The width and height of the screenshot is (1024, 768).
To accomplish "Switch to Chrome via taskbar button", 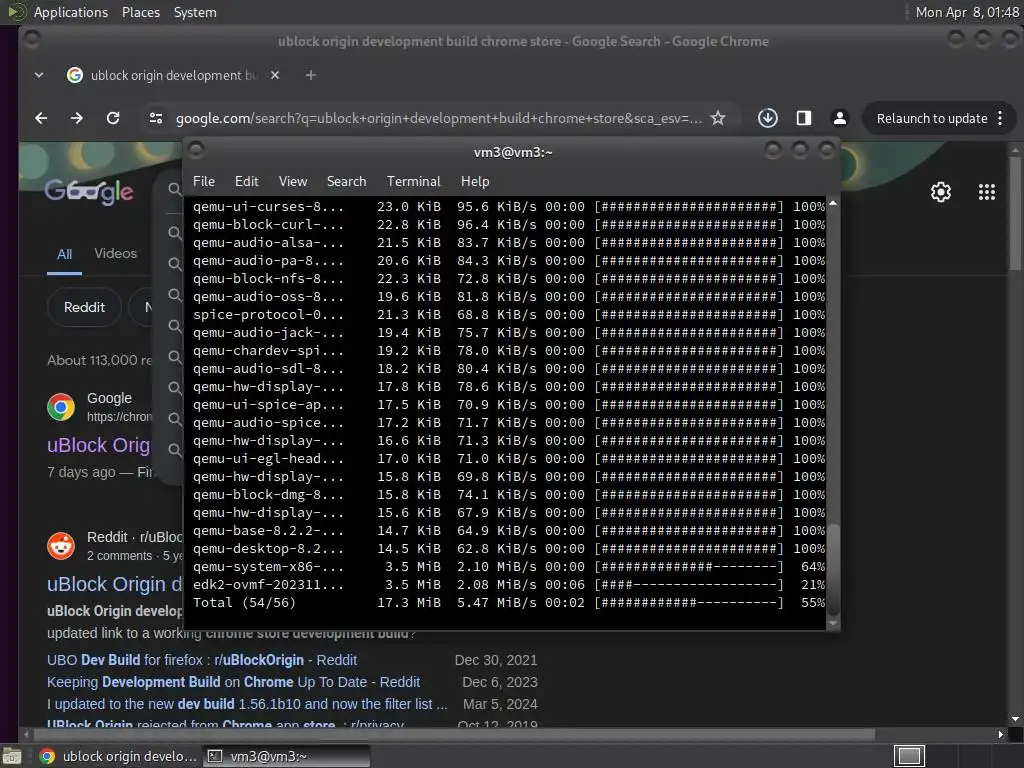I will [117, 756].
